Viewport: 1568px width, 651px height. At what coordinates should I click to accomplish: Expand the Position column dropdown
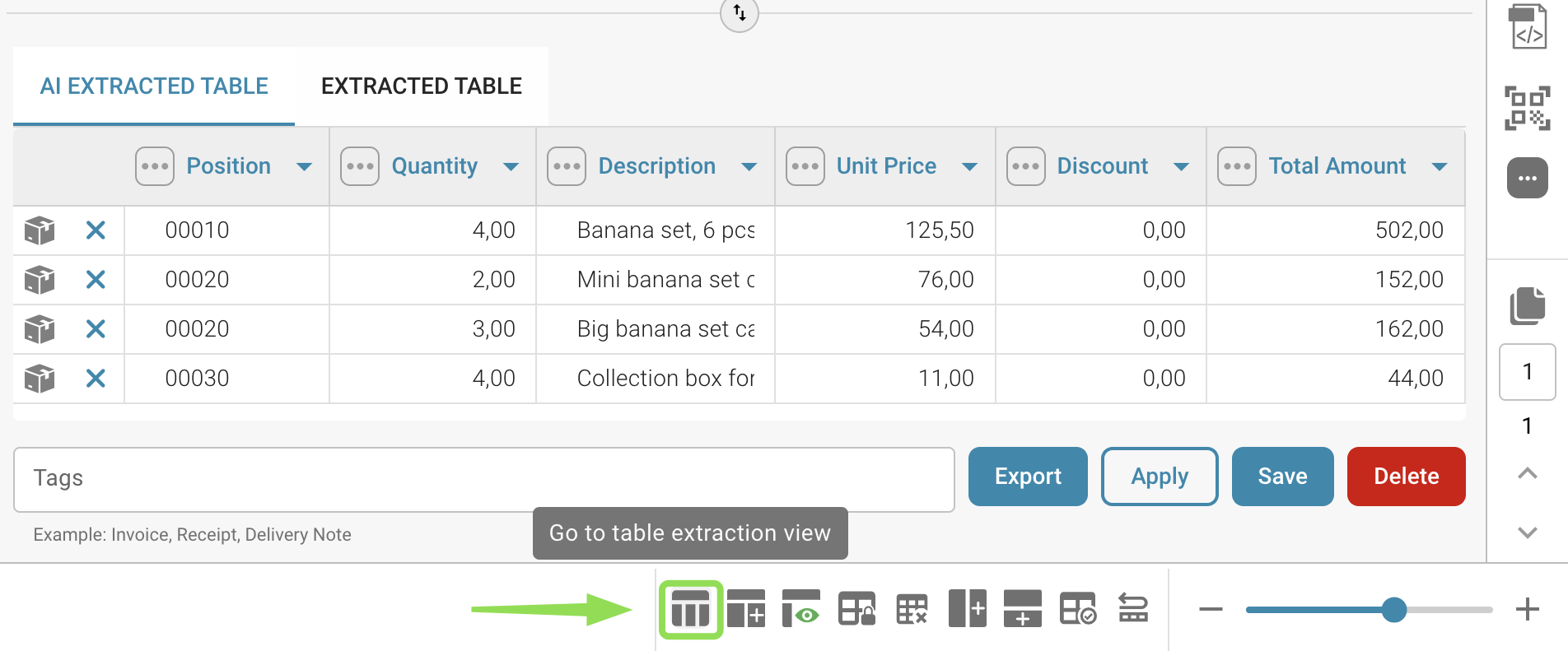click(x=304, y=167)
